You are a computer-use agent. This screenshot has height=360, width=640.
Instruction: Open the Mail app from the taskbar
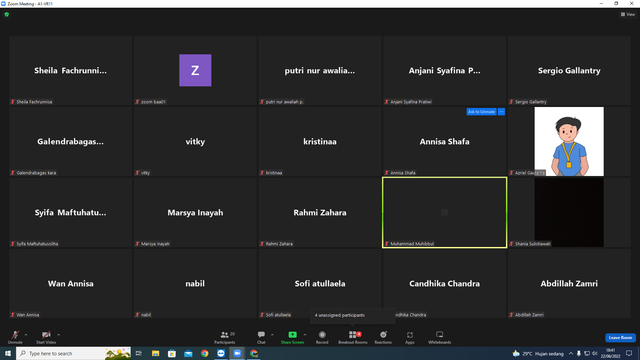point(188,353)
